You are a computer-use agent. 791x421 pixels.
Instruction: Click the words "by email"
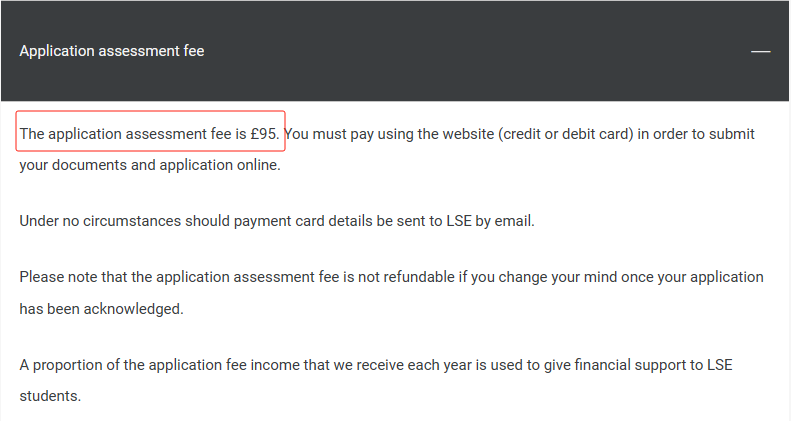click(x=503, y=221)
